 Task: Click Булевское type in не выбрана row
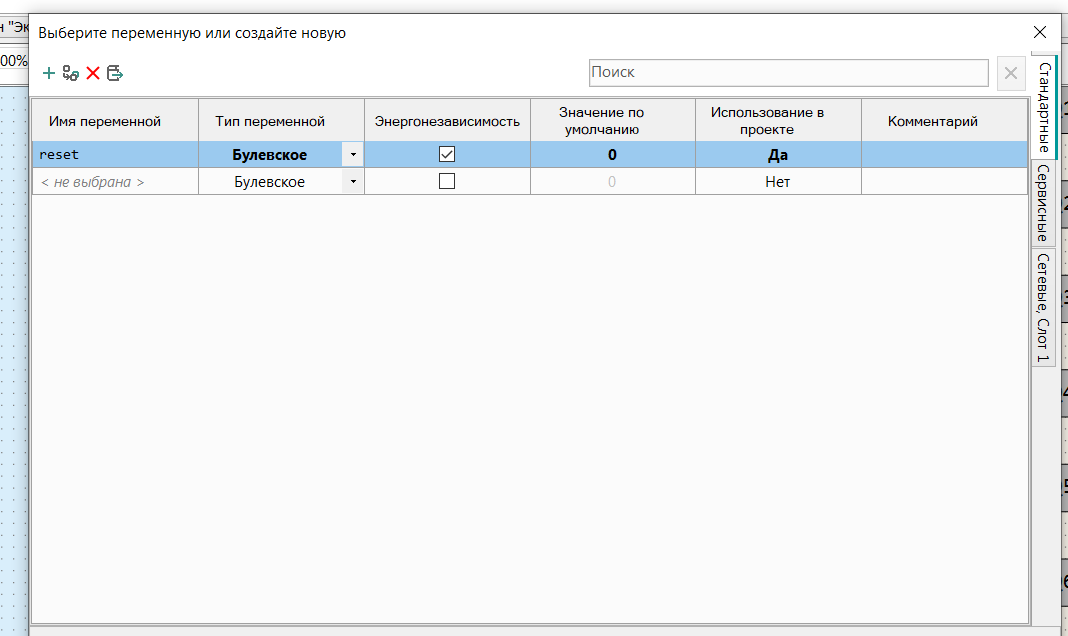pyautogui.click(x=270, y=182)
